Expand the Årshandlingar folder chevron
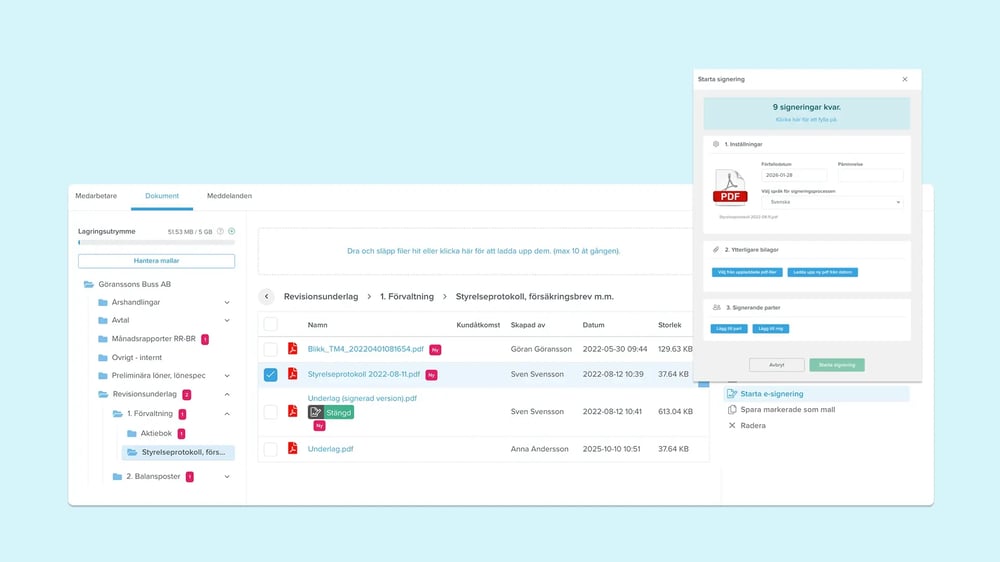The image size is (1000, 562). click(227, 302)
